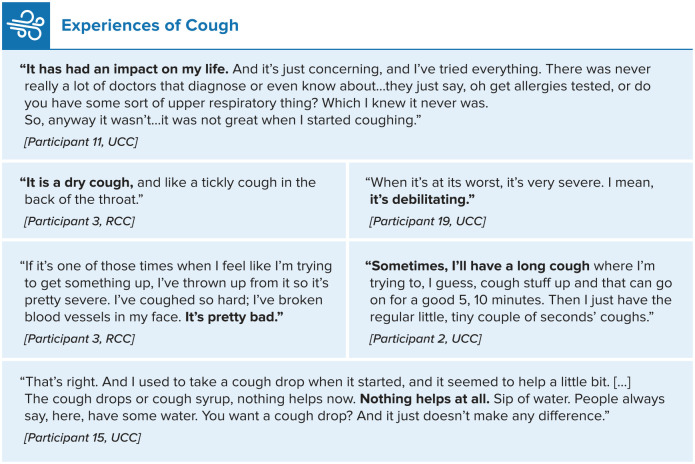The width and height of the screenshot is (695, 464).
Task: Click the bold phrase 'it's debilitating.'
Action: 422,199
